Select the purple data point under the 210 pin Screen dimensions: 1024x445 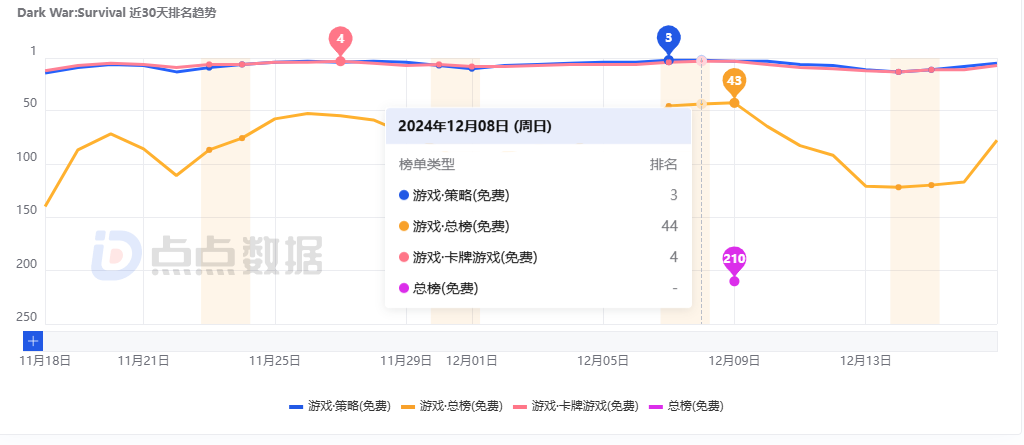734,281
